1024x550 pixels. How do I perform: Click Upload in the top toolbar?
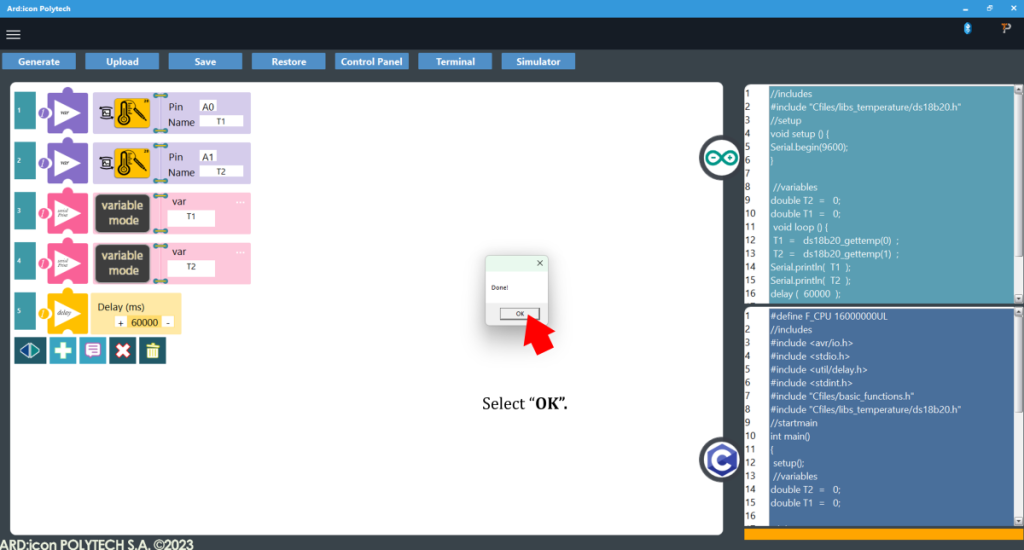coord(122,62)
